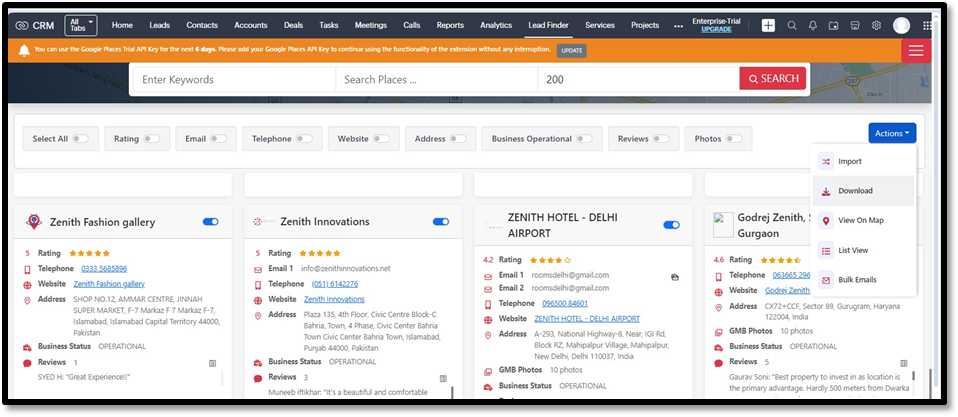Open the notifications bell
Screen dimensions: 958x417
tap(813, 25)
